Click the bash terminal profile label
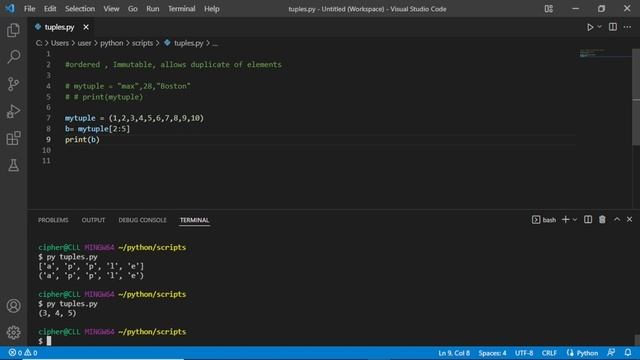This screenshot has width=640, height=360. coord(549,220)
